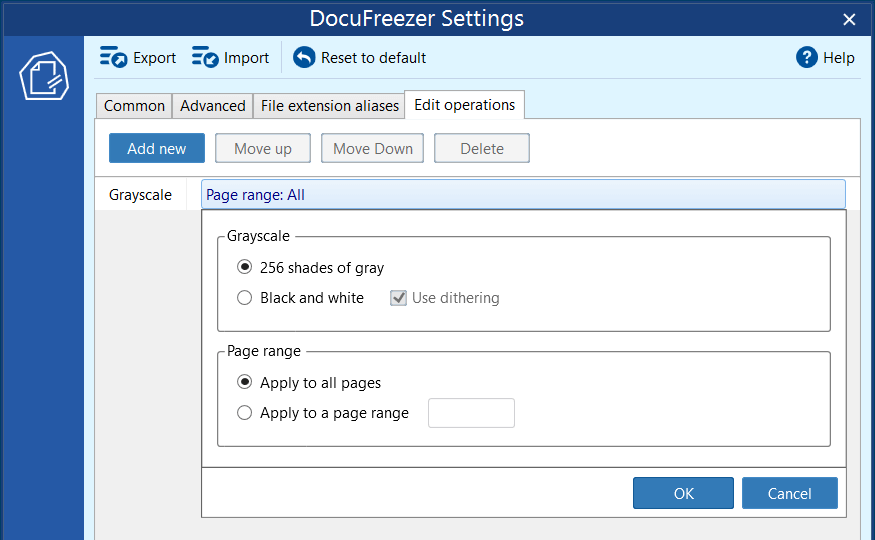Open the Edit operations tab
The width and height of the screenshot is (875, 540).
464,105
